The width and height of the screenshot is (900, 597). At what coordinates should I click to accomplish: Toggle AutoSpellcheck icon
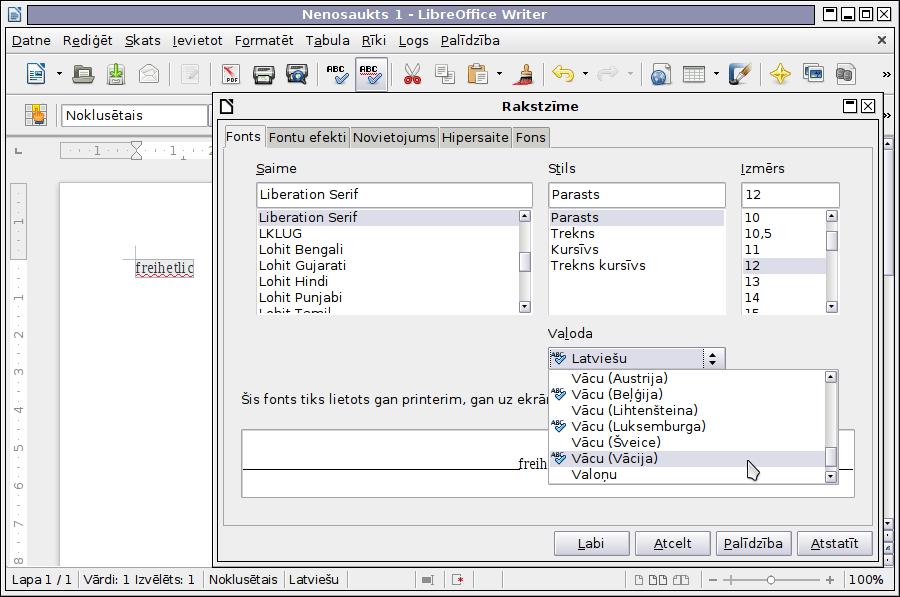click(371, 74)
